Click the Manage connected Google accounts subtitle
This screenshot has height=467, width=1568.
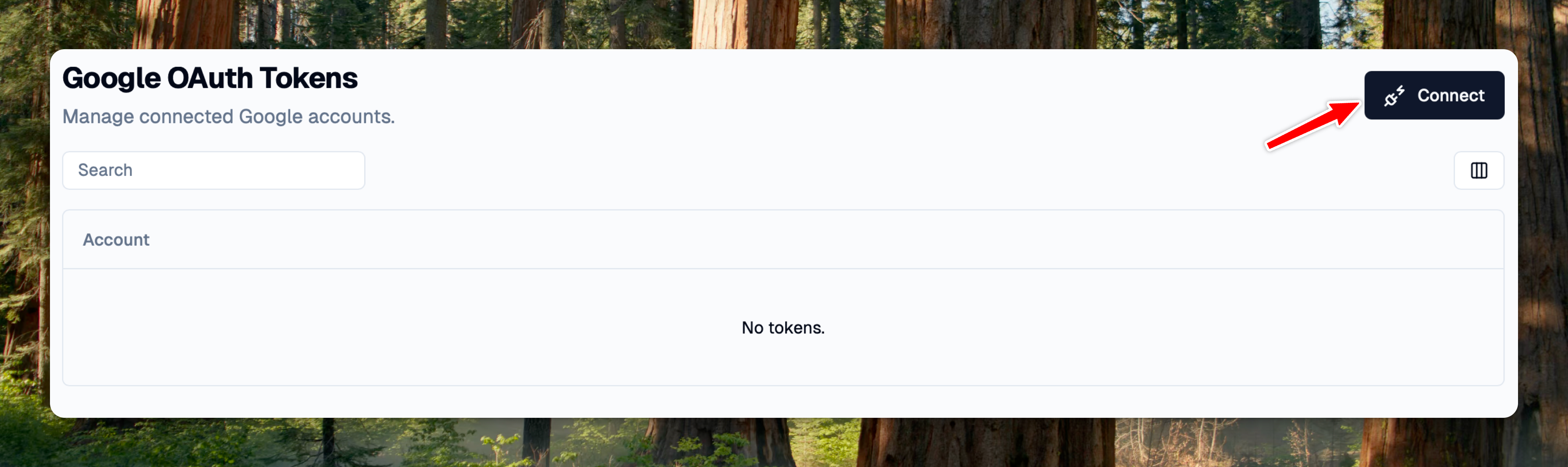pyautogui.click(x=228, y=116)
